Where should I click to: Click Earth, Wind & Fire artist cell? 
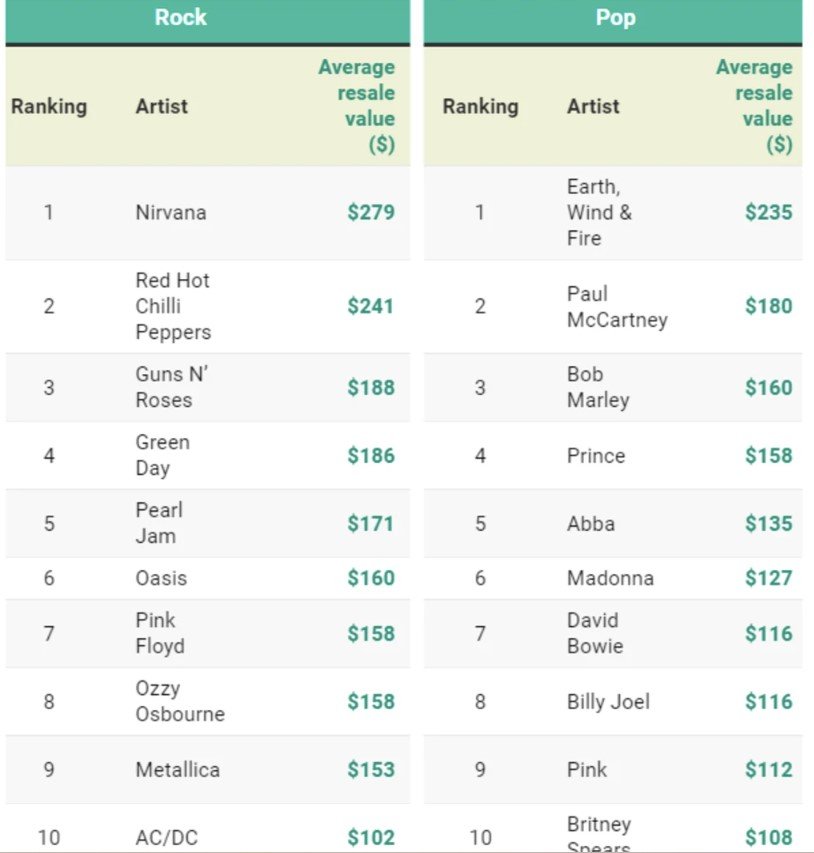599,212
